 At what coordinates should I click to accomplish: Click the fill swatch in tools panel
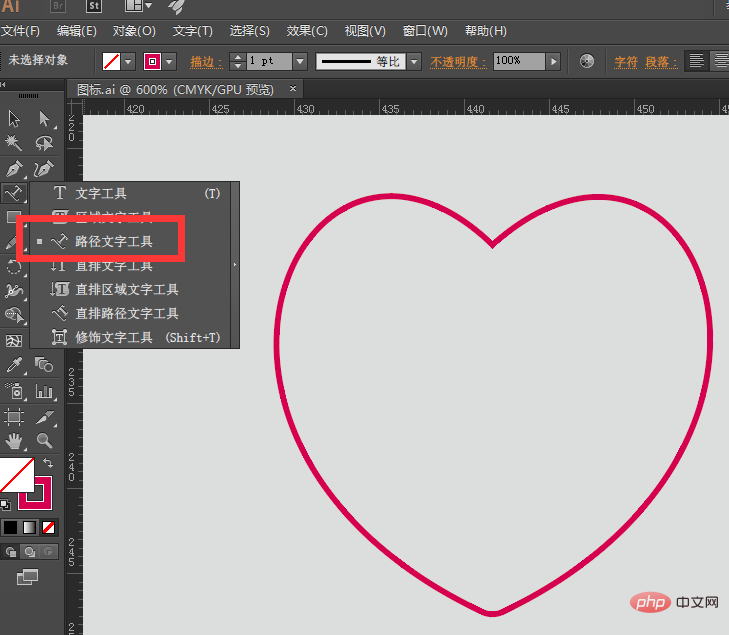click(17, 475)
